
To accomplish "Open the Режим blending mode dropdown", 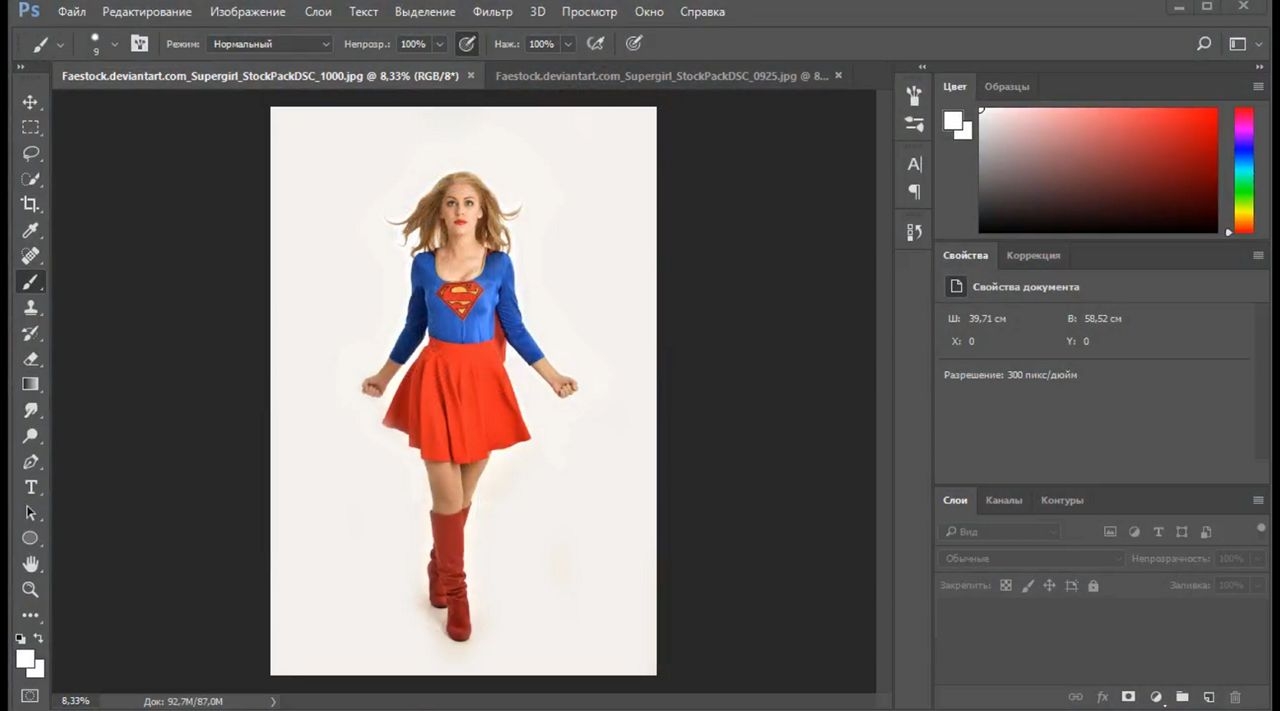I will pos(269,44).
